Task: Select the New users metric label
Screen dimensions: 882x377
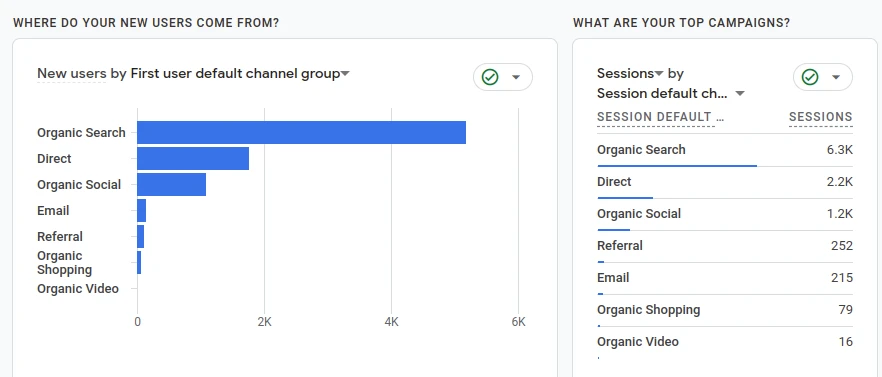Action: 71,74
